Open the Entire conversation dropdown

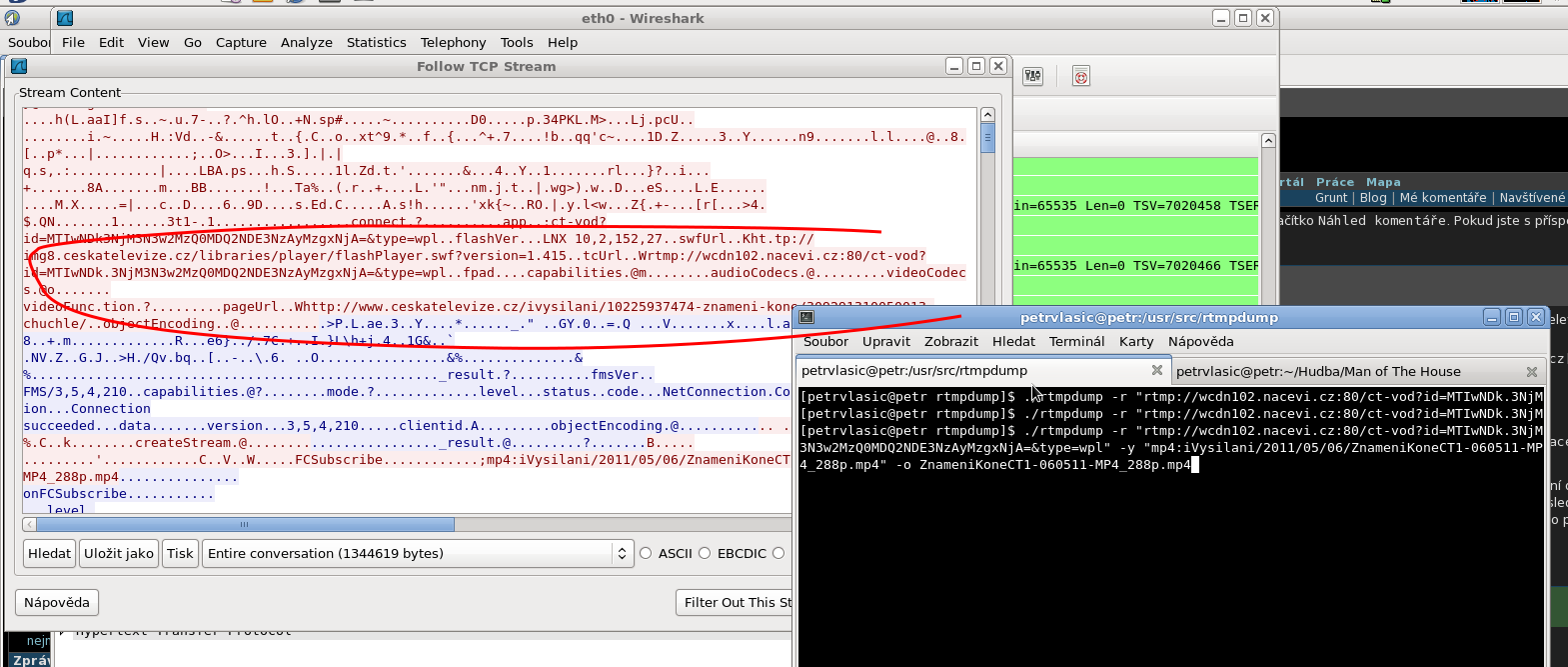(418, 553)
